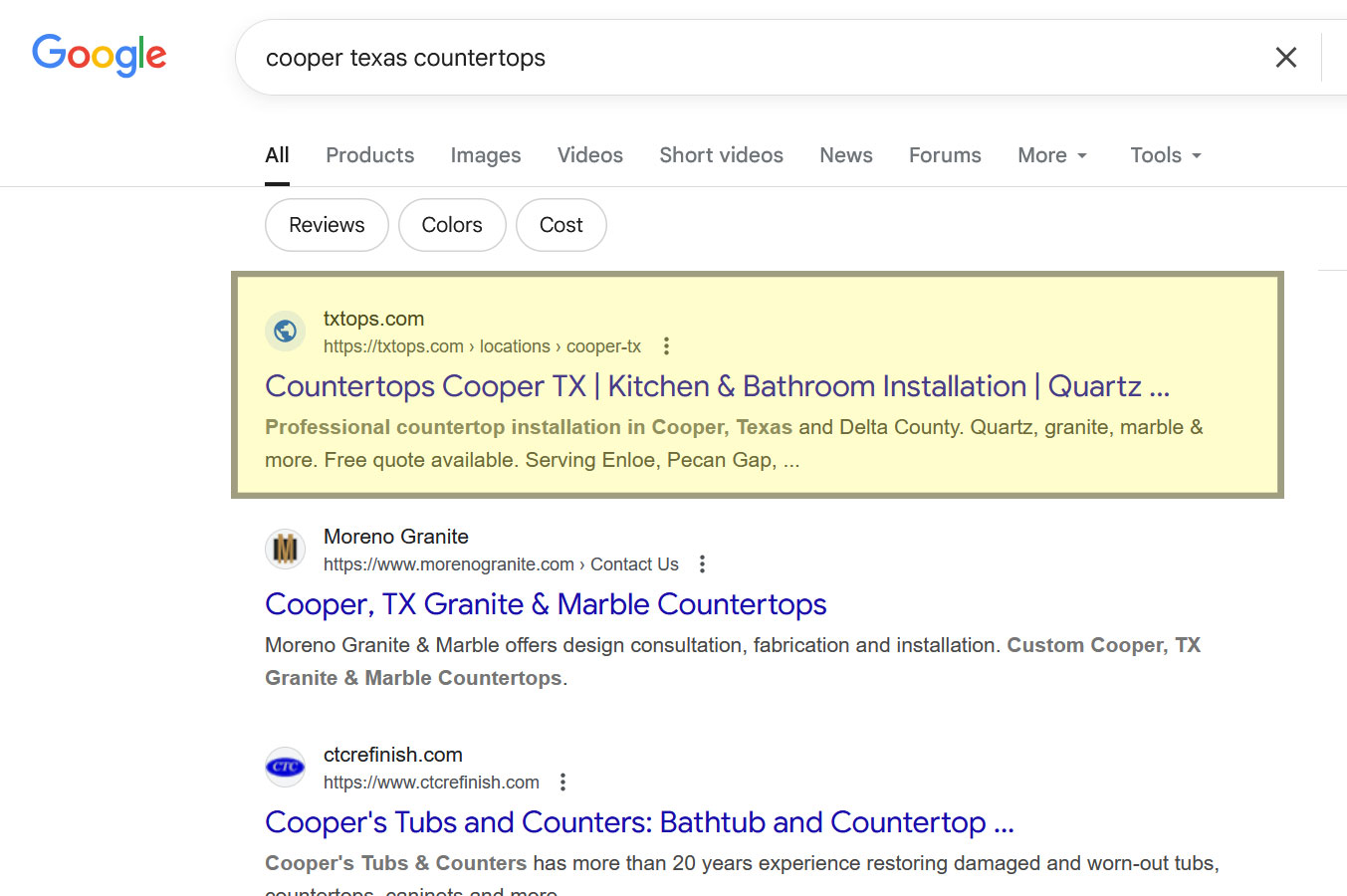Apply the Cost search filter
The width and height of the screenshot is (1347, 896).
tap(561, 225)
